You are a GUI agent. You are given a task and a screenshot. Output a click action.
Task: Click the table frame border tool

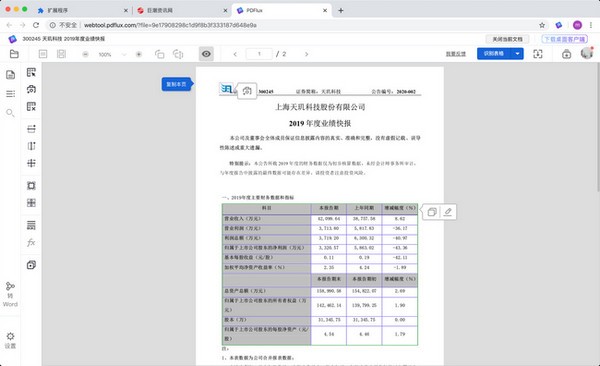coord(31,186)
